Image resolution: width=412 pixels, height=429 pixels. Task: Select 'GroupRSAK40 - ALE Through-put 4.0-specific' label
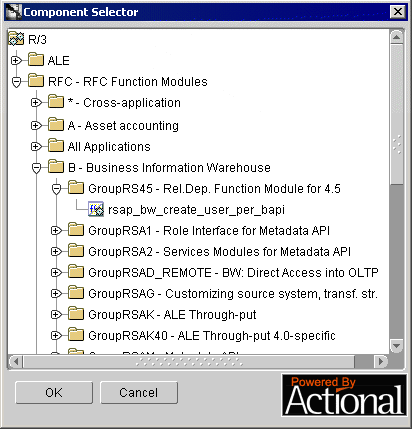pos(212,336)
